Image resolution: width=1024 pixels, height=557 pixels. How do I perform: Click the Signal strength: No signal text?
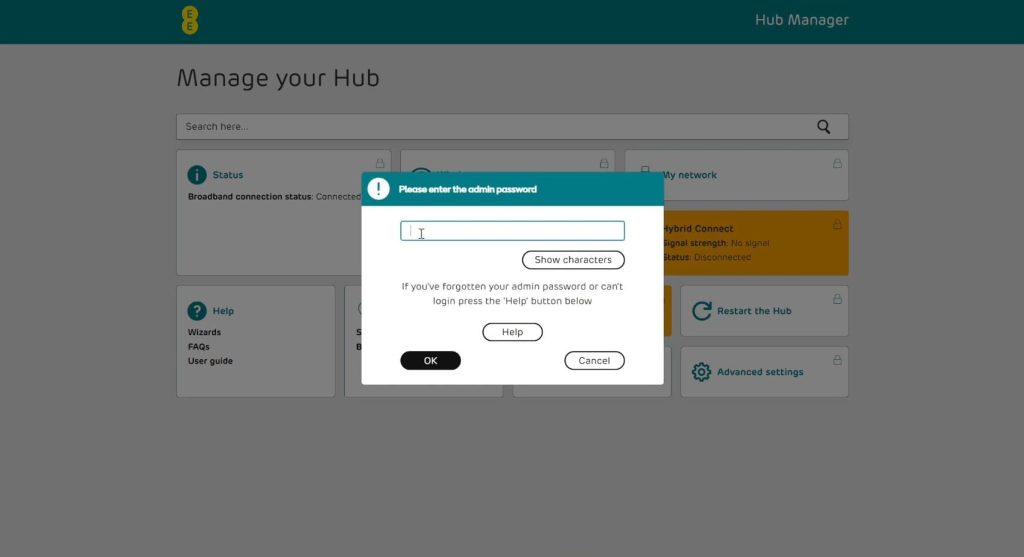point(716,243)
